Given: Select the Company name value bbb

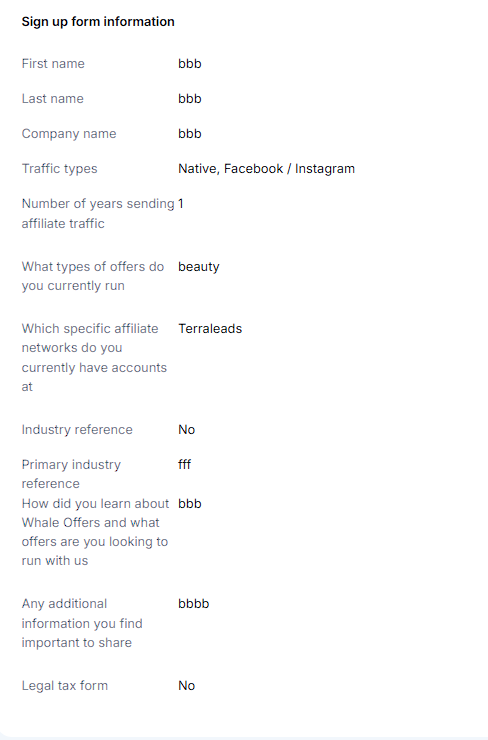Looking at the screenshot, I should [190, 134].
